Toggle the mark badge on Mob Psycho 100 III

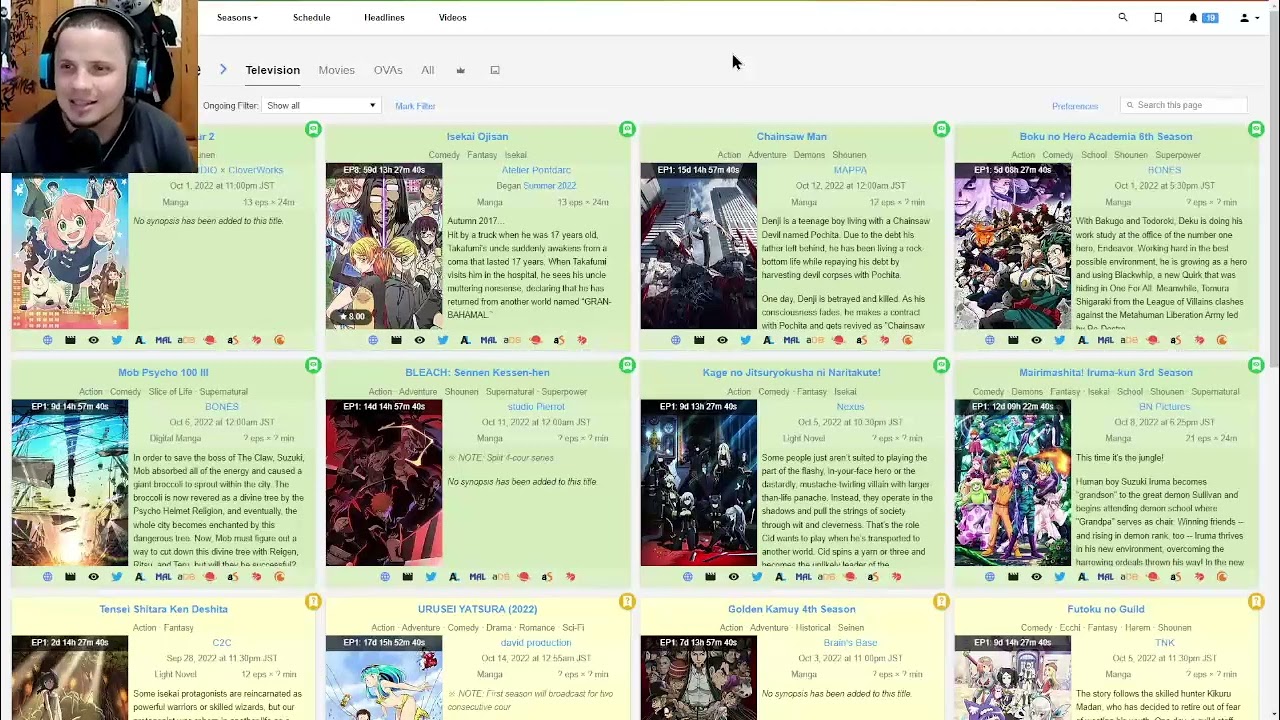coord(313,365)
